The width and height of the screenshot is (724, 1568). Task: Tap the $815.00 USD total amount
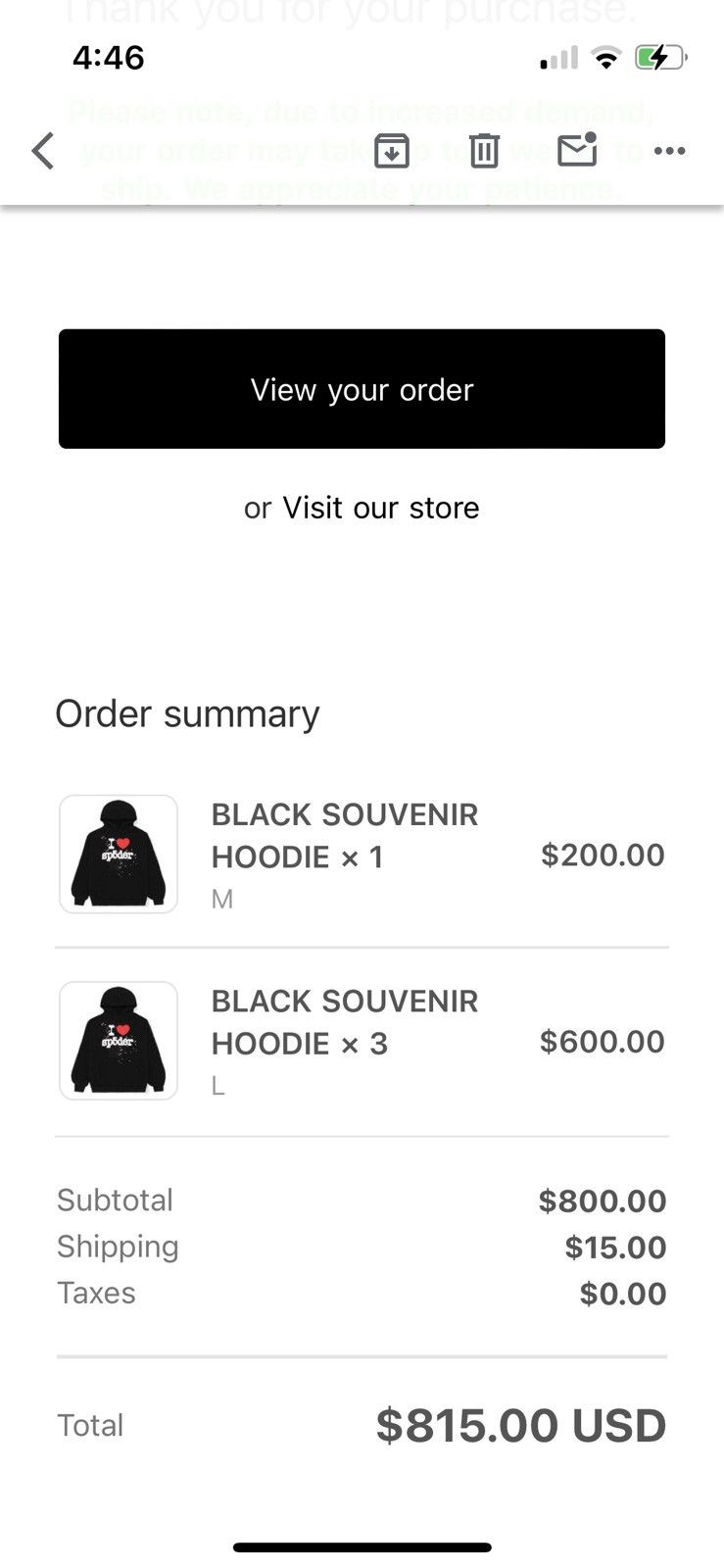520,1426
